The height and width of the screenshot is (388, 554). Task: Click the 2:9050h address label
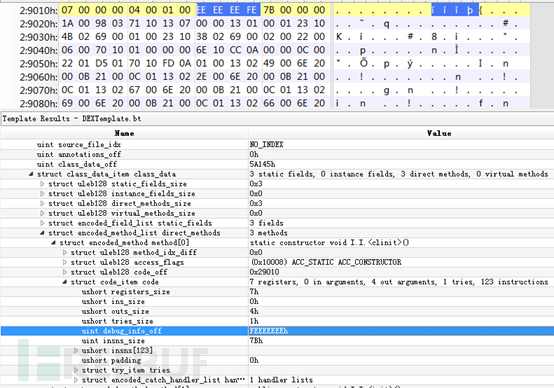point(38,64)
